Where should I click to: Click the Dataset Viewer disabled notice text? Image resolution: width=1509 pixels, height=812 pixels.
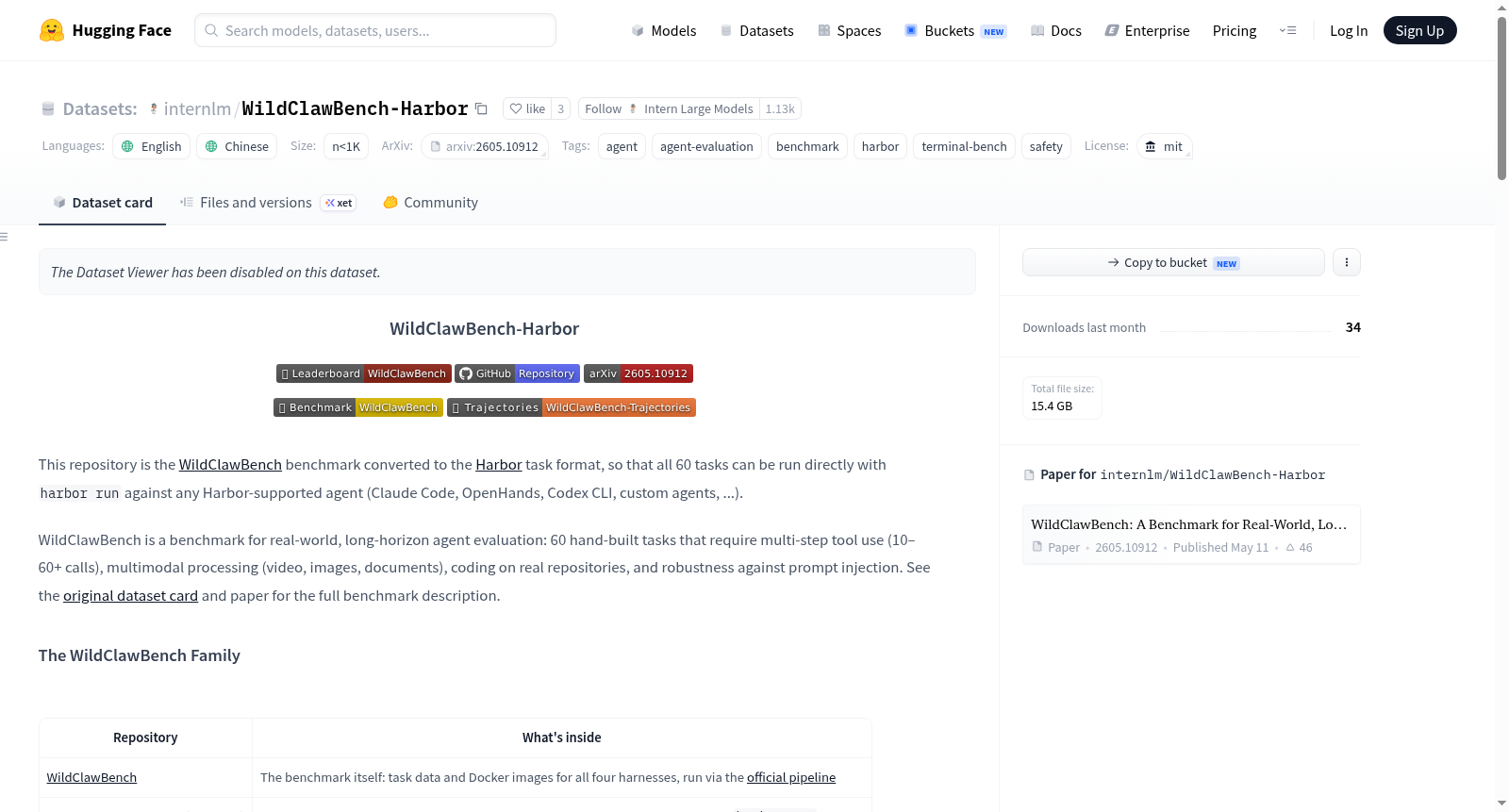click(x=216, y=273)
